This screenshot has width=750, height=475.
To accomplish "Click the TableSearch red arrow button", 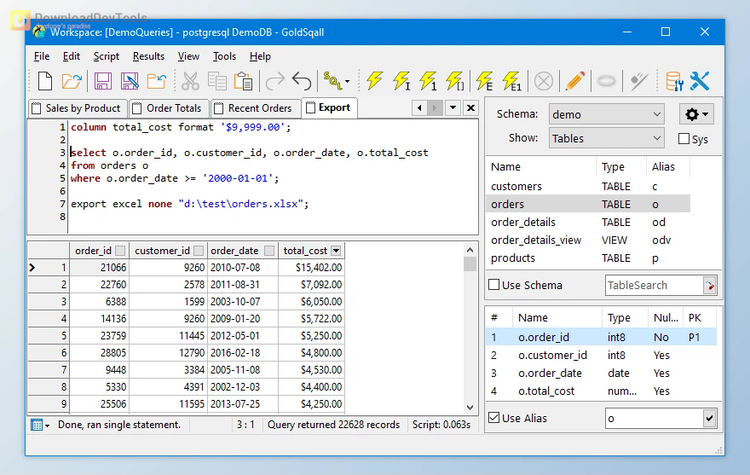I will [709, 286].
